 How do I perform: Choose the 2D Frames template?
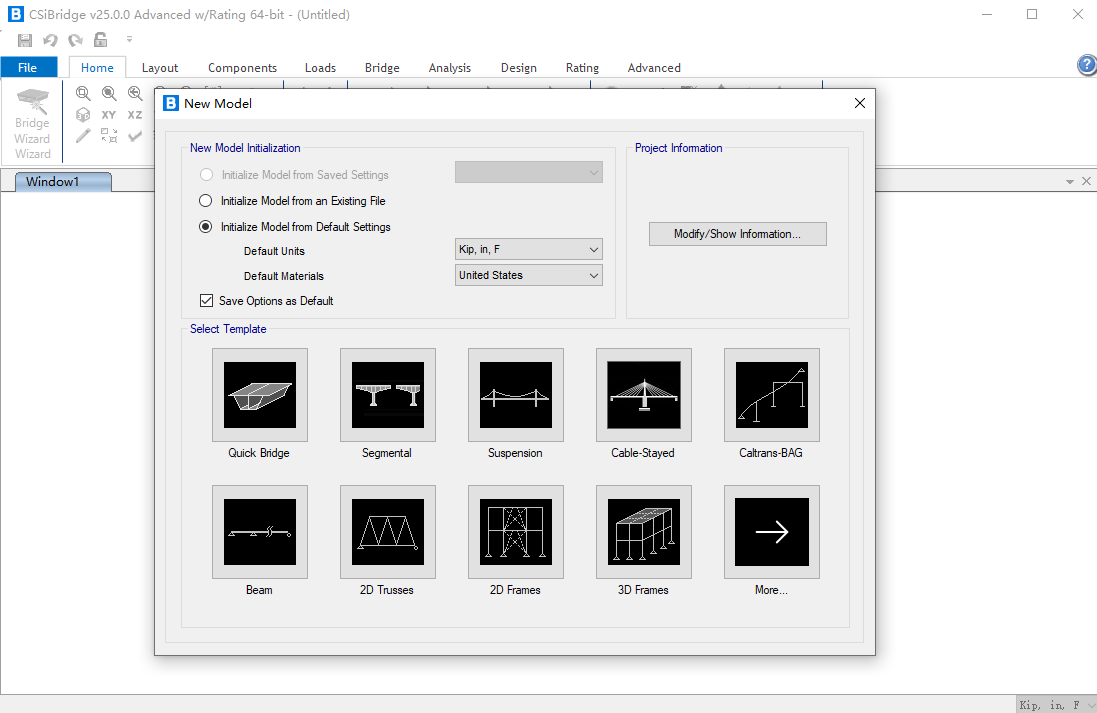pyautogui.click(x=516, y=532)
